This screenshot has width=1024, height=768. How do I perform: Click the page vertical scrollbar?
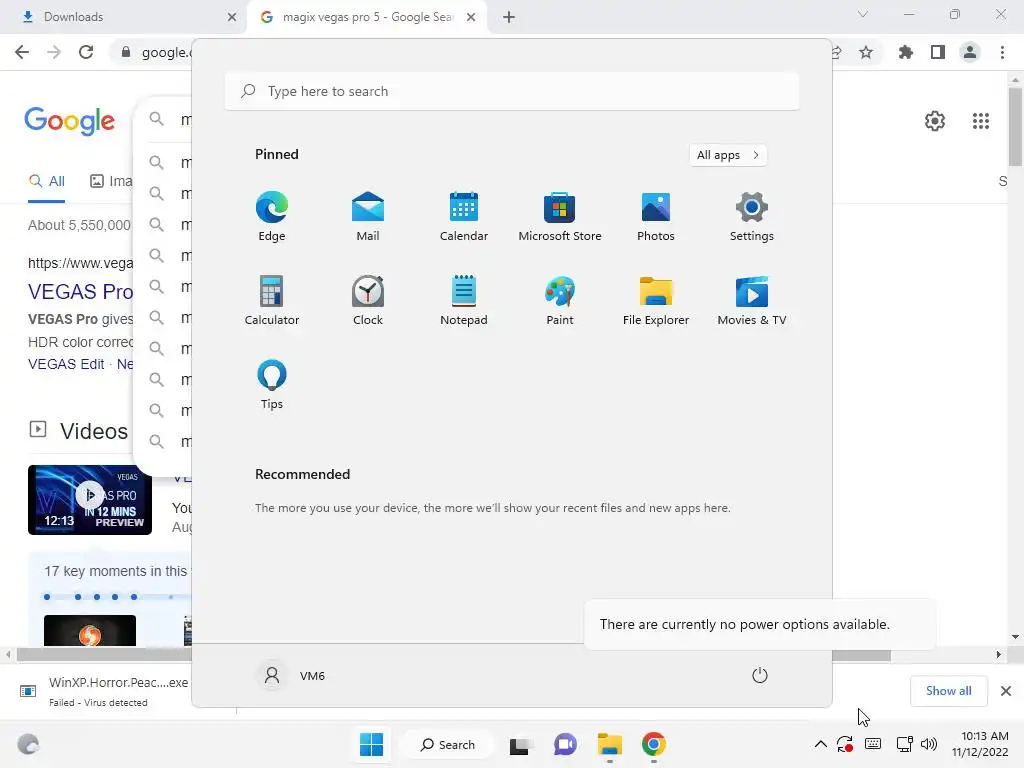pos(1015,127)
